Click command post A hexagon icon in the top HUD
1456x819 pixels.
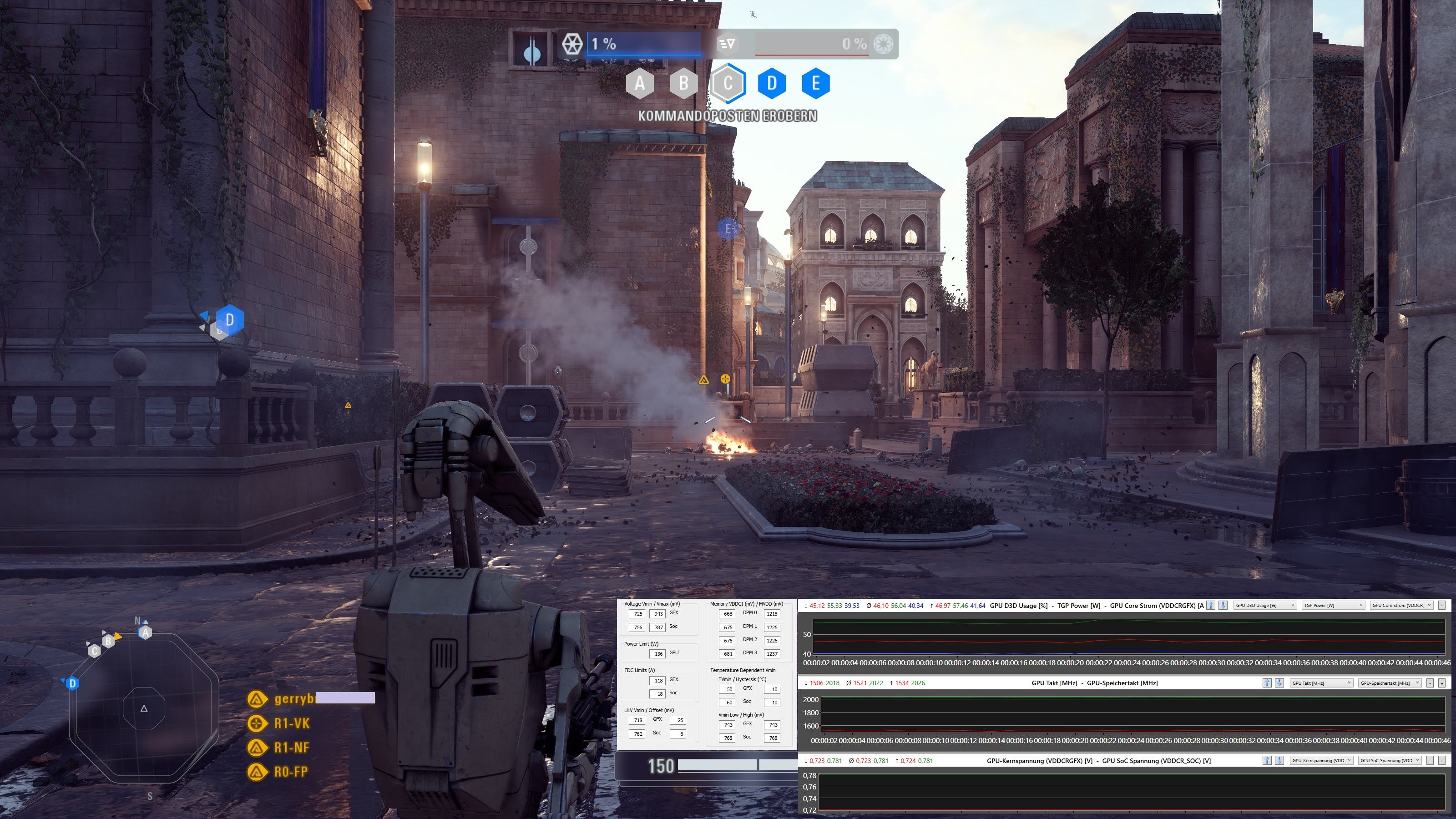click(x=640, y=84)
